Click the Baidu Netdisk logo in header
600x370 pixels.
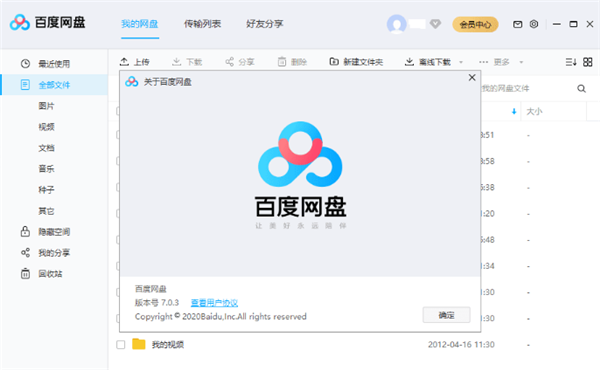tap(47, 23)
